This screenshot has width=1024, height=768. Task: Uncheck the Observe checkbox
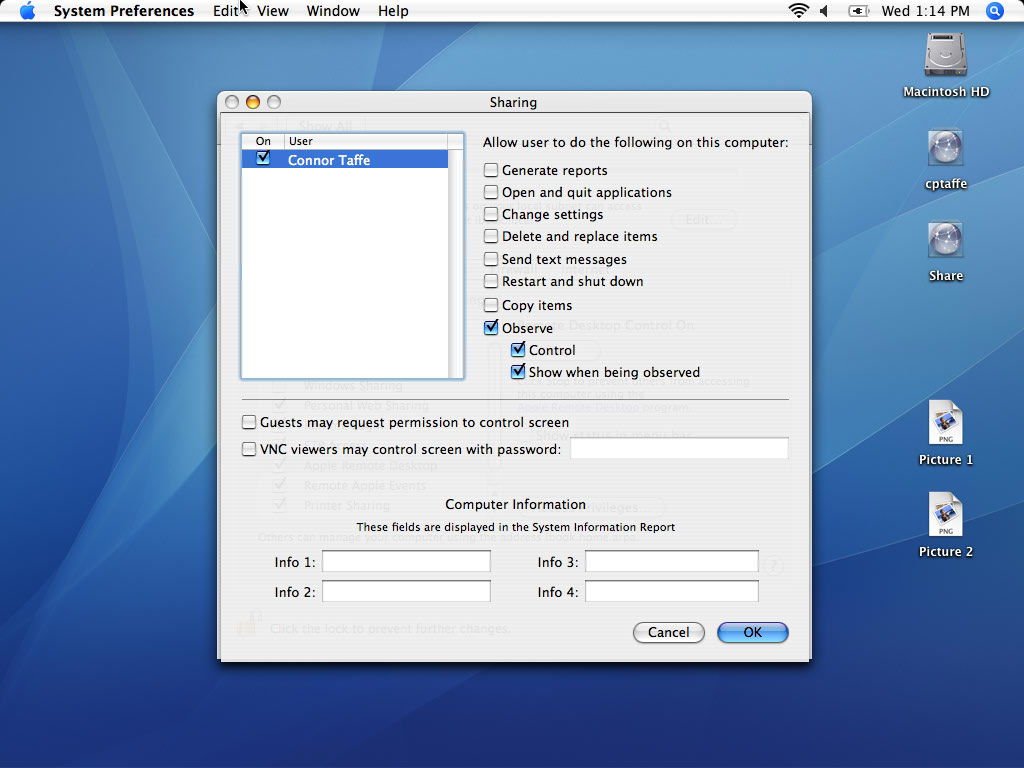coord(491,327)
